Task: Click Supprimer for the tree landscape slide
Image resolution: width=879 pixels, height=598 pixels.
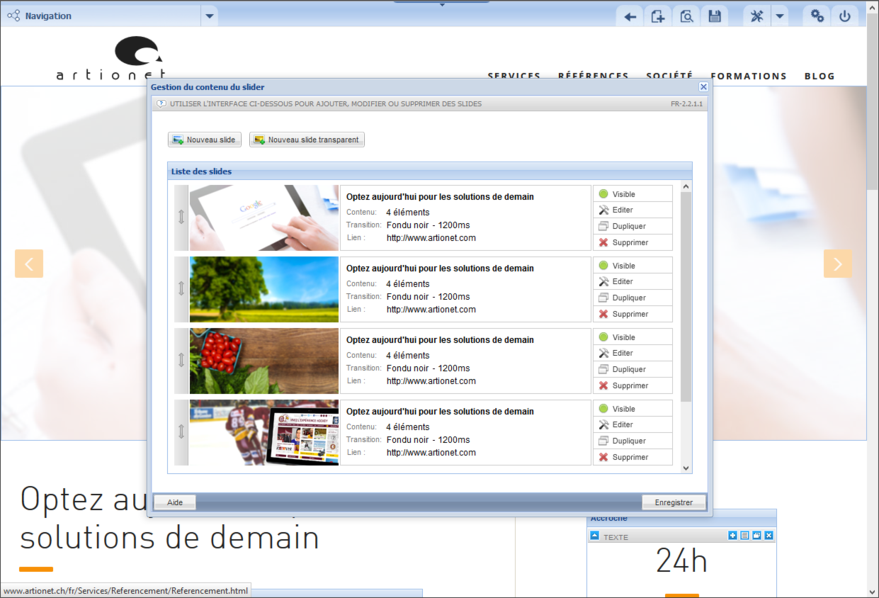Action: tap(633, 314)
